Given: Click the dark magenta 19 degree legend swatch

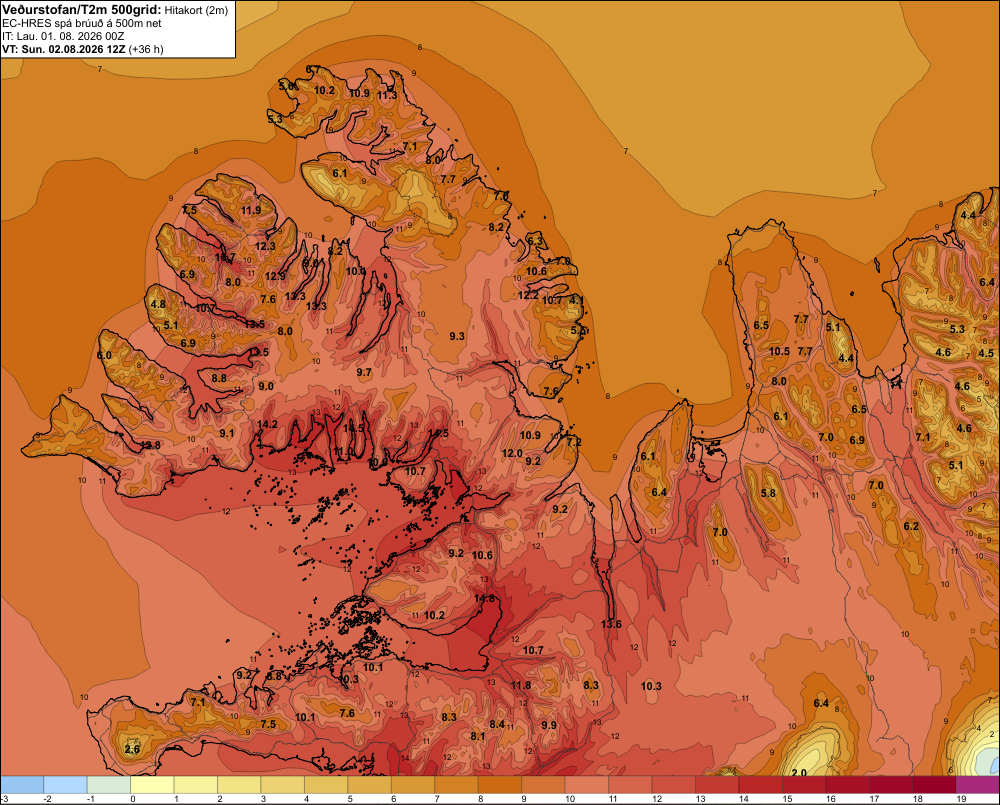Looking at the screenshot, I should click(978, 785).
